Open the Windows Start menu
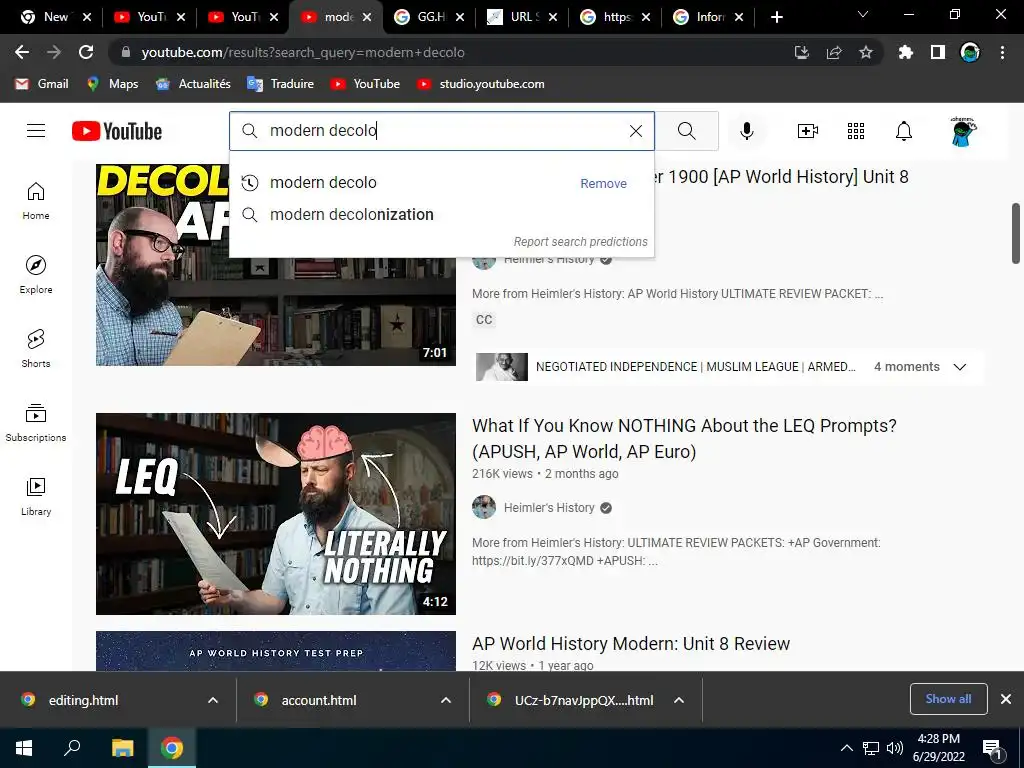 pyautogui.click(x=24, y=748)
